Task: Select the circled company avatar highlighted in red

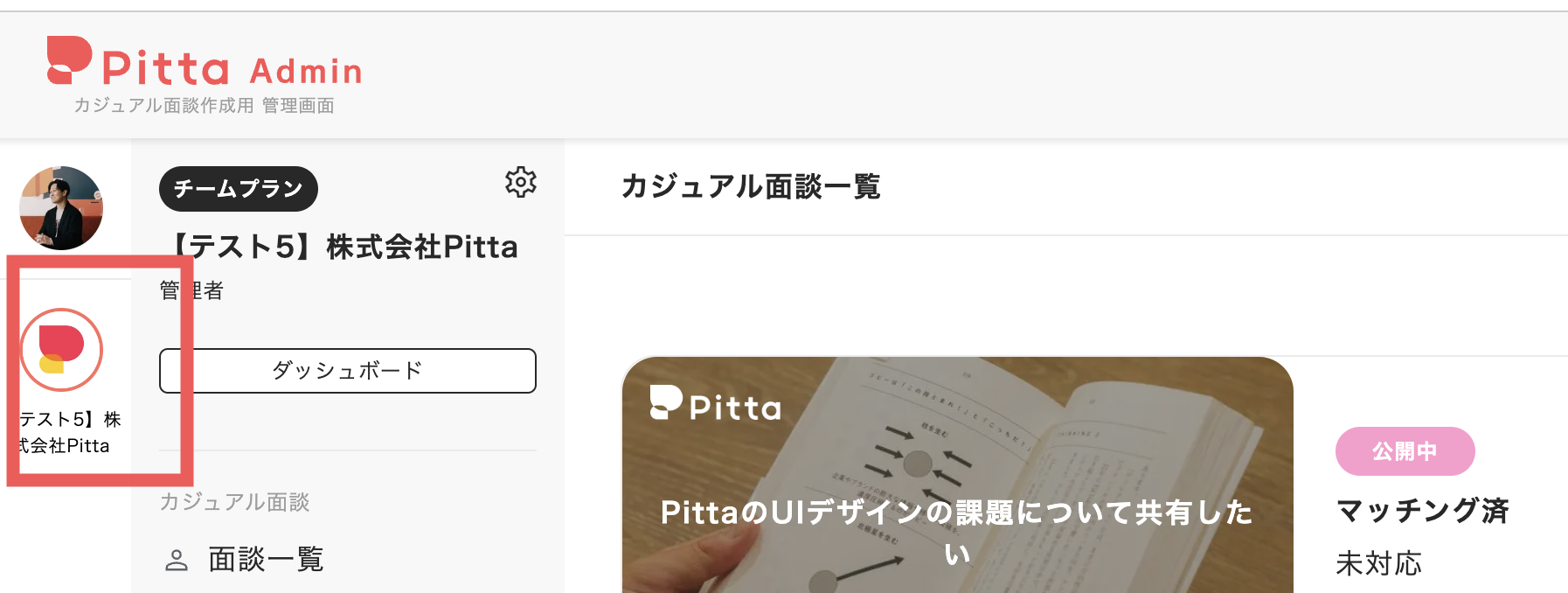Action: click(61, 349)
